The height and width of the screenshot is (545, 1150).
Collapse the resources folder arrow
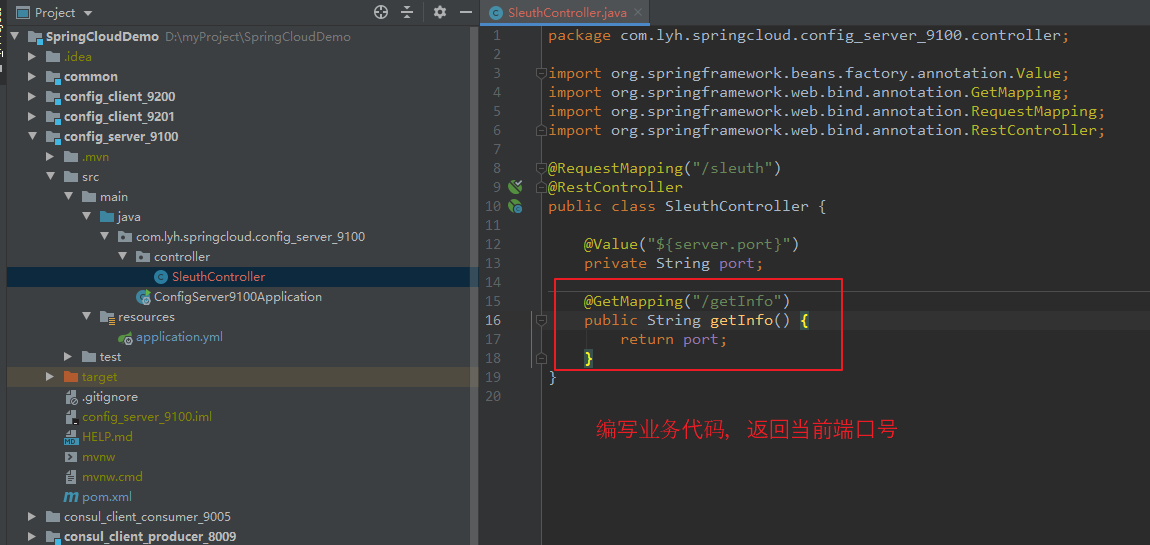[87, 317]
